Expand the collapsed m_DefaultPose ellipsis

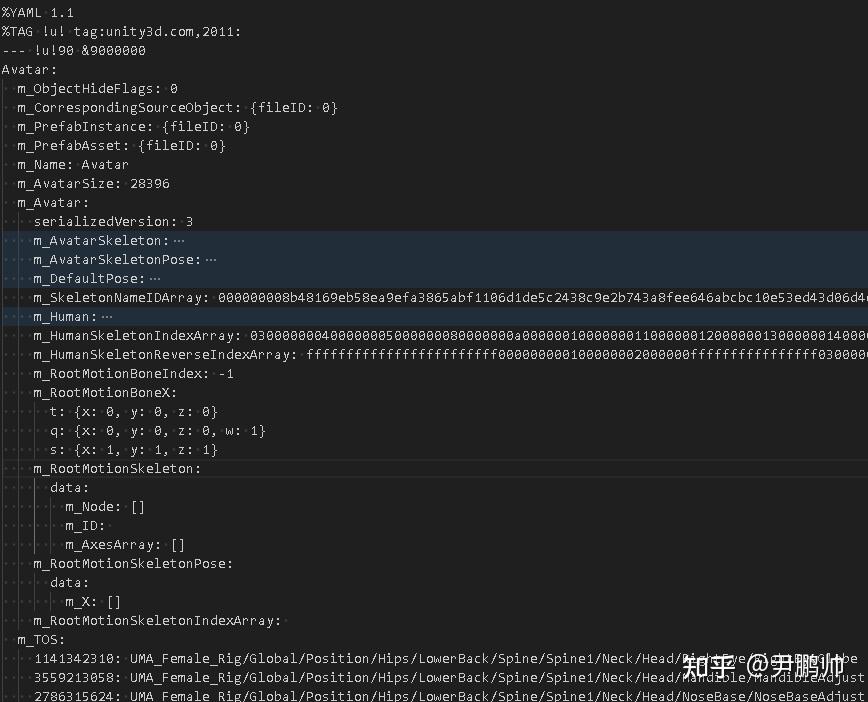click(154, 279)
